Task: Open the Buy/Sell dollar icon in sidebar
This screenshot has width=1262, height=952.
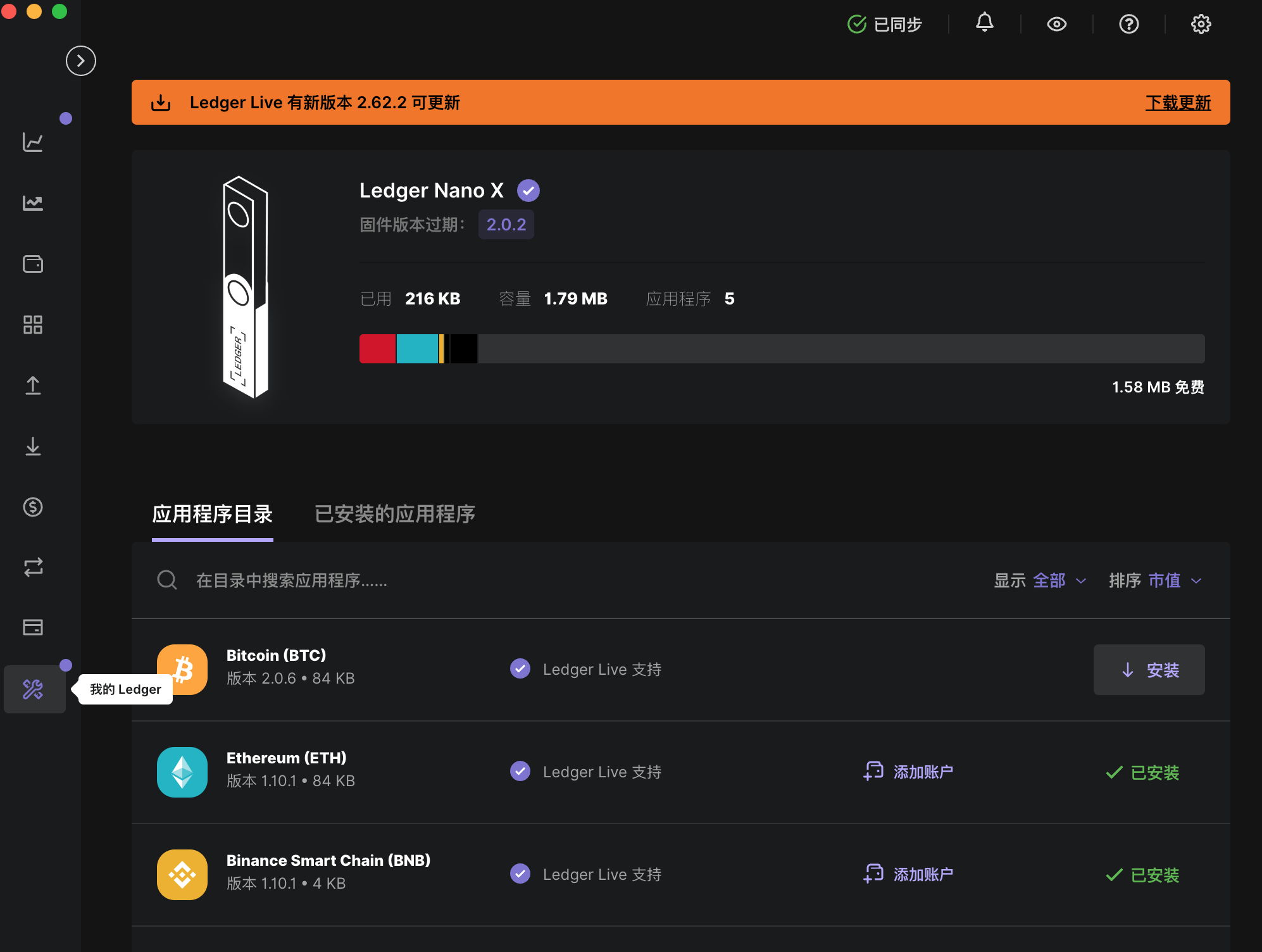Action: click(x=33, y=507)
